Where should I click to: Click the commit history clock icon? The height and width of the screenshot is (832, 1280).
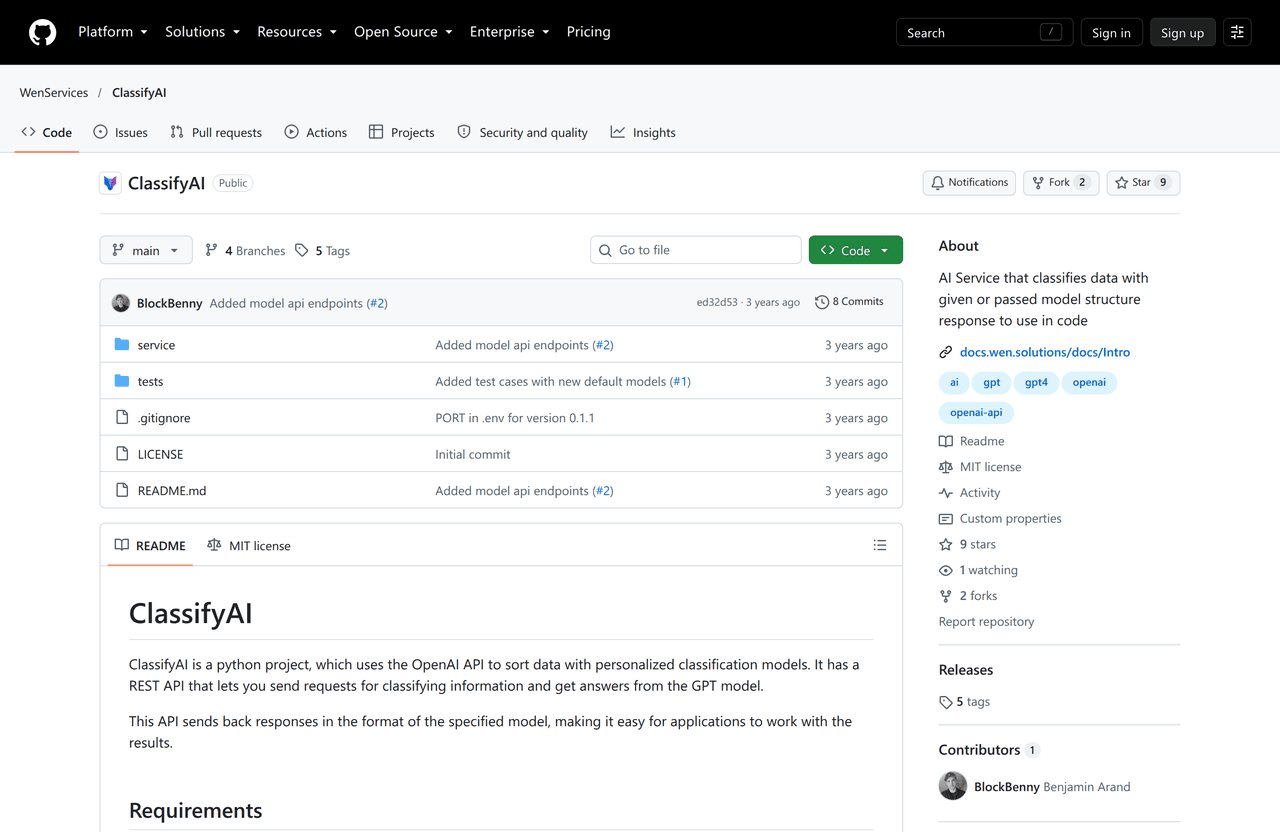[x=822, y=301]
